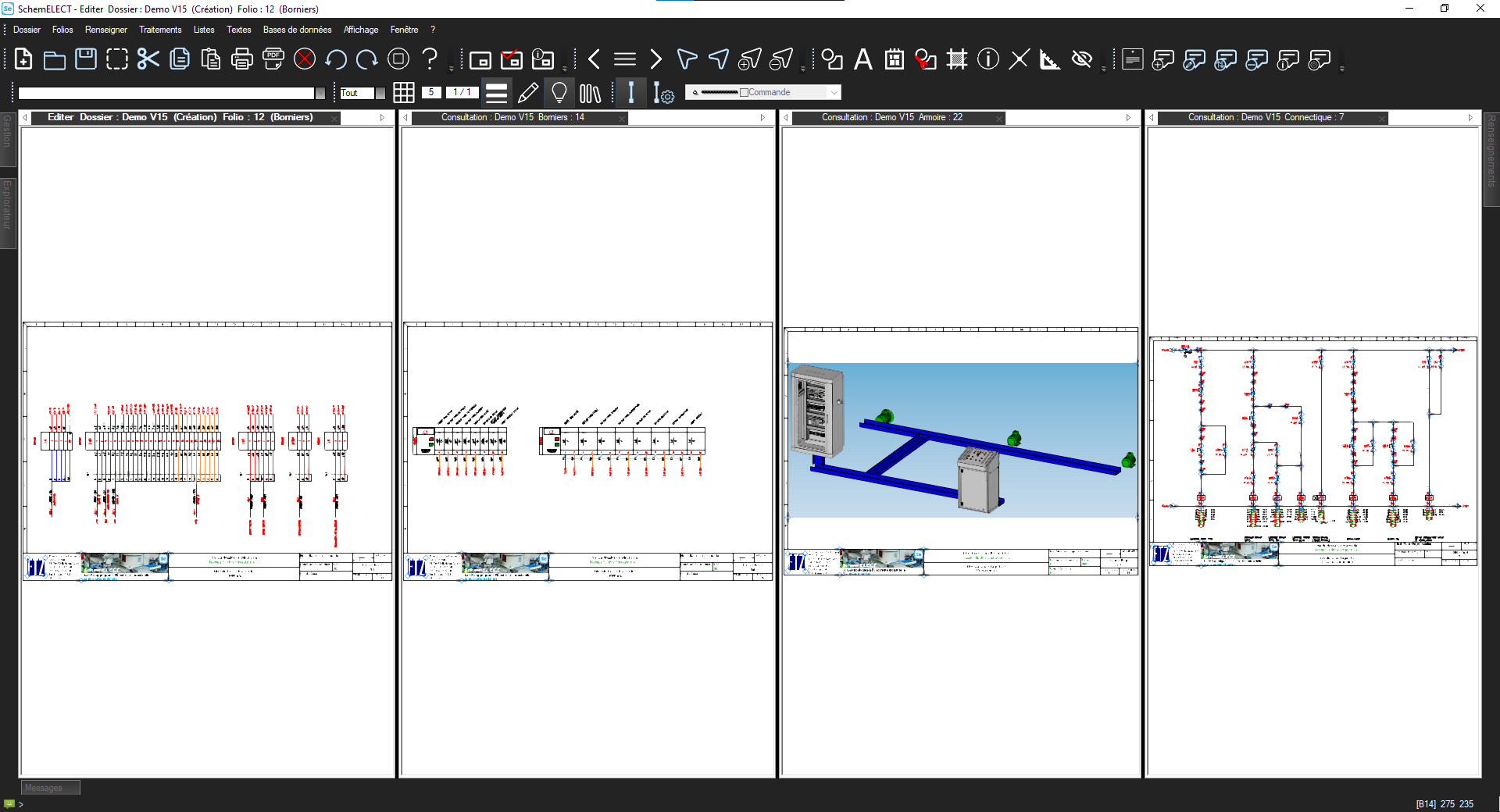Click the stop square-in-circle icon
The height and width of the screenshot is (812, 1500).
[x=398, y=59]
